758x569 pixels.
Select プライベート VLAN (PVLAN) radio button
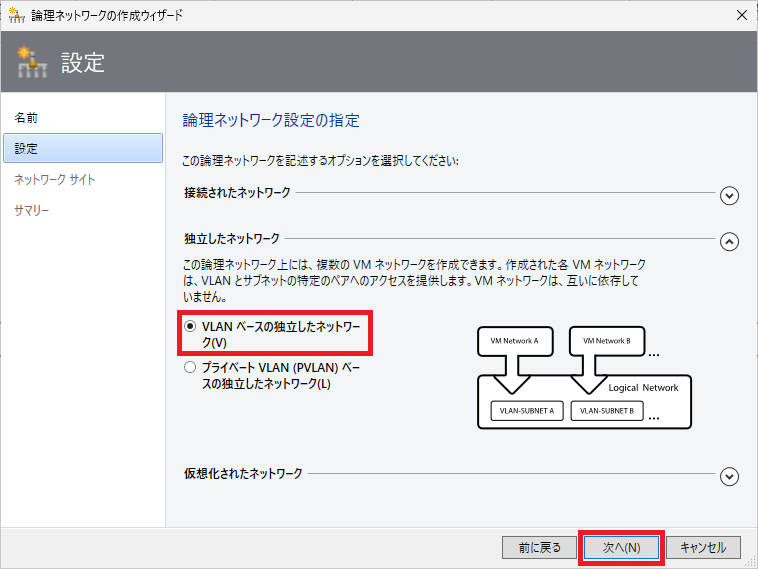pyautogui.click(x=190, y=367)
